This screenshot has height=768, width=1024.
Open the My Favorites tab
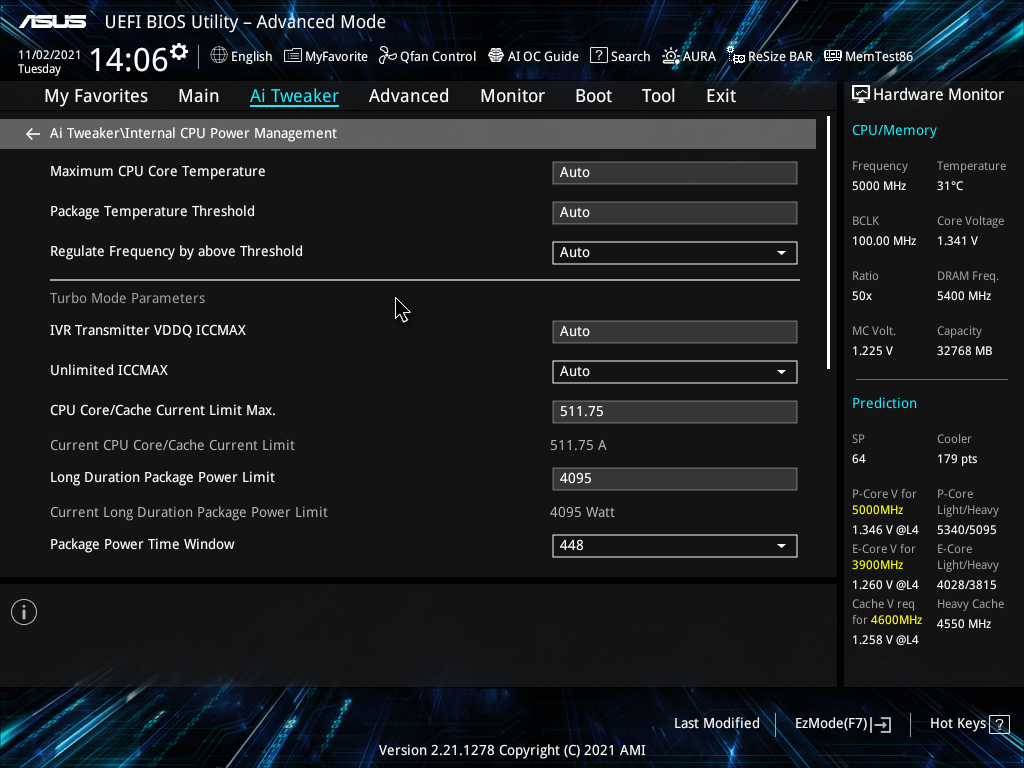[96, 96]
